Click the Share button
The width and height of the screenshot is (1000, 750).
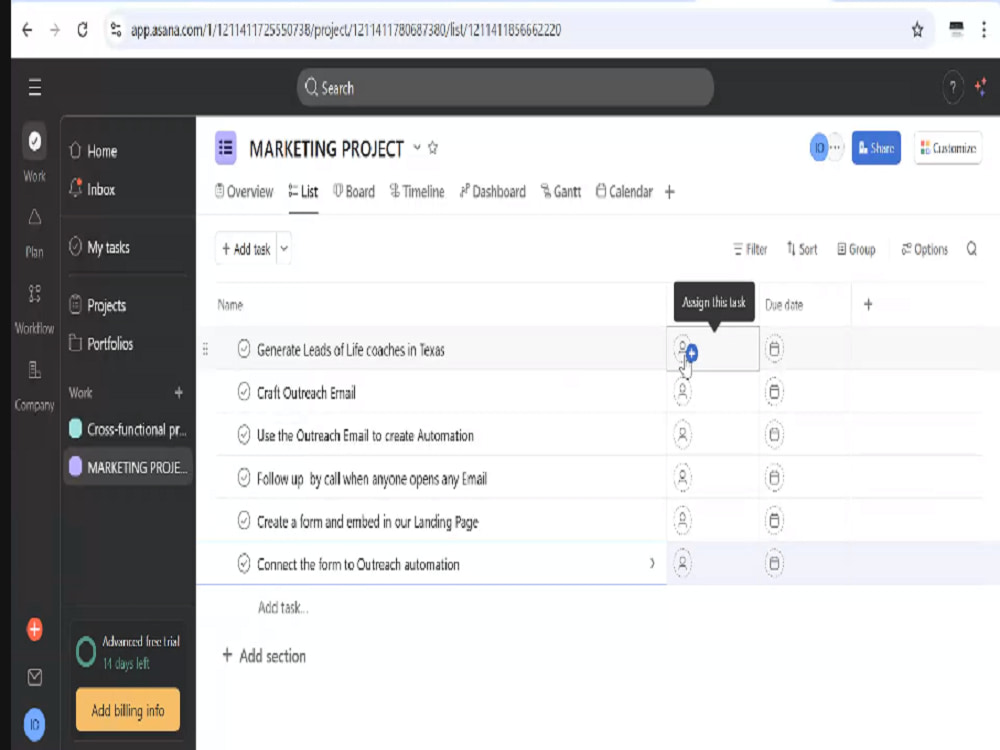click(x=876, y=148)
